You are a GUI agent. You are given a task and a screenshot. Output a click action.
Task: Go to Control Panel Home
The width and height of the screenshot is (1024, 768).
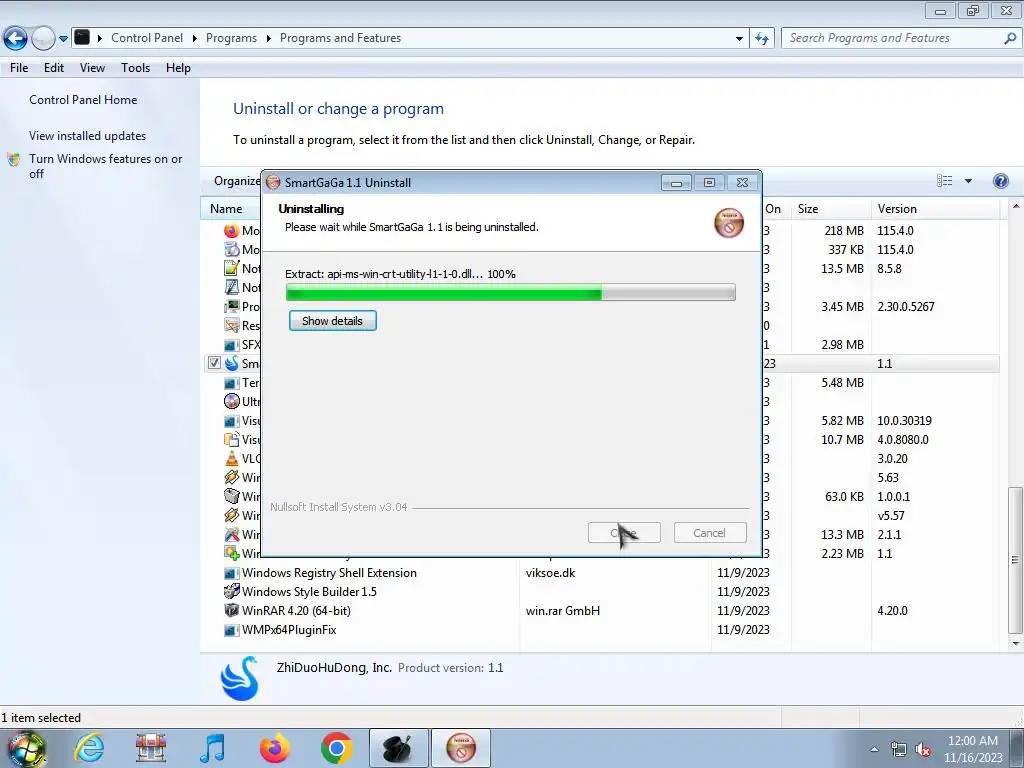point(83,100)
